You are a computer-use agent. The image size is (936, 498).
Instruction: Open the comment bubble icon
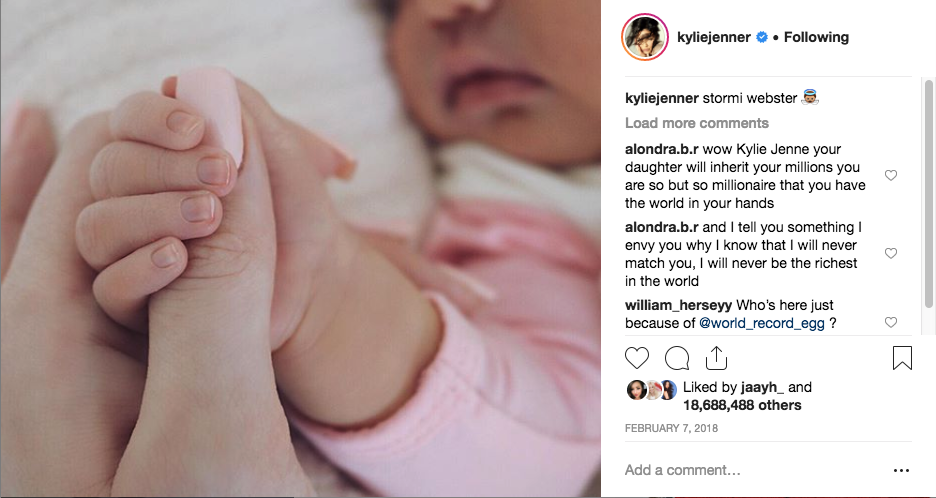point(677,358)
